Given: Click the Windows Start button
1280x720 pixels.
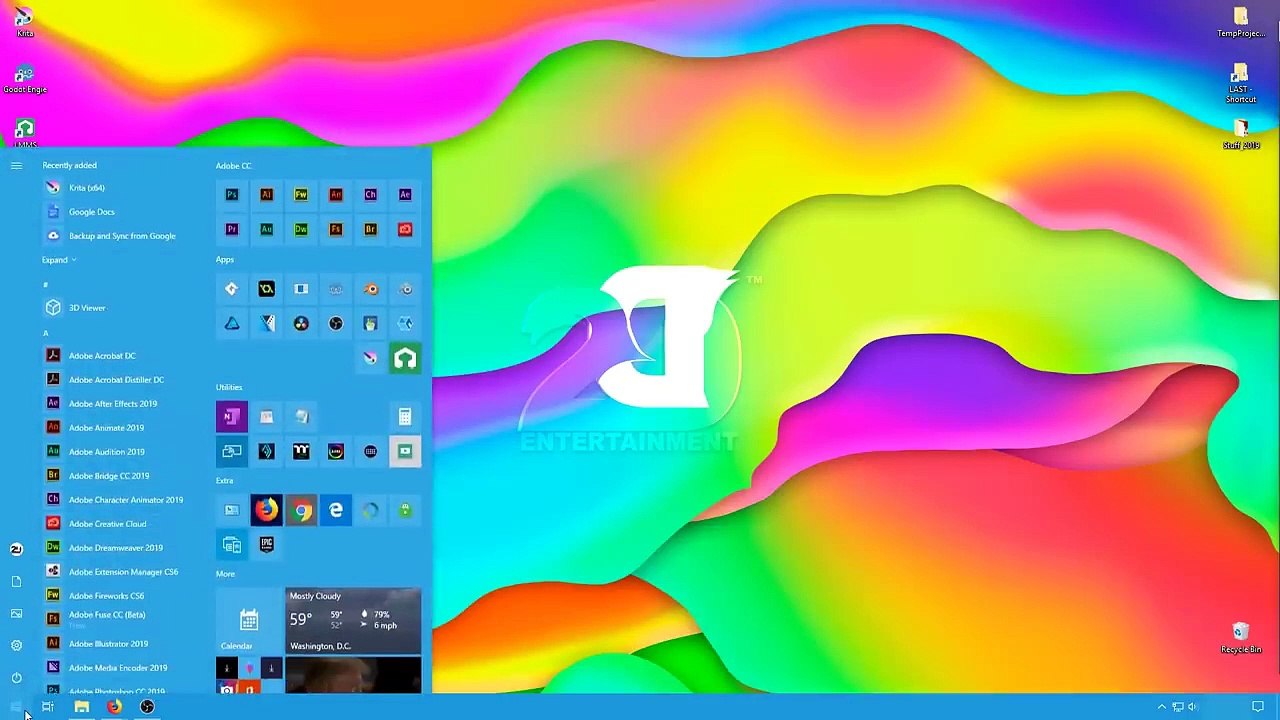Looking at the screenshot, I should (x=15, y=707).
